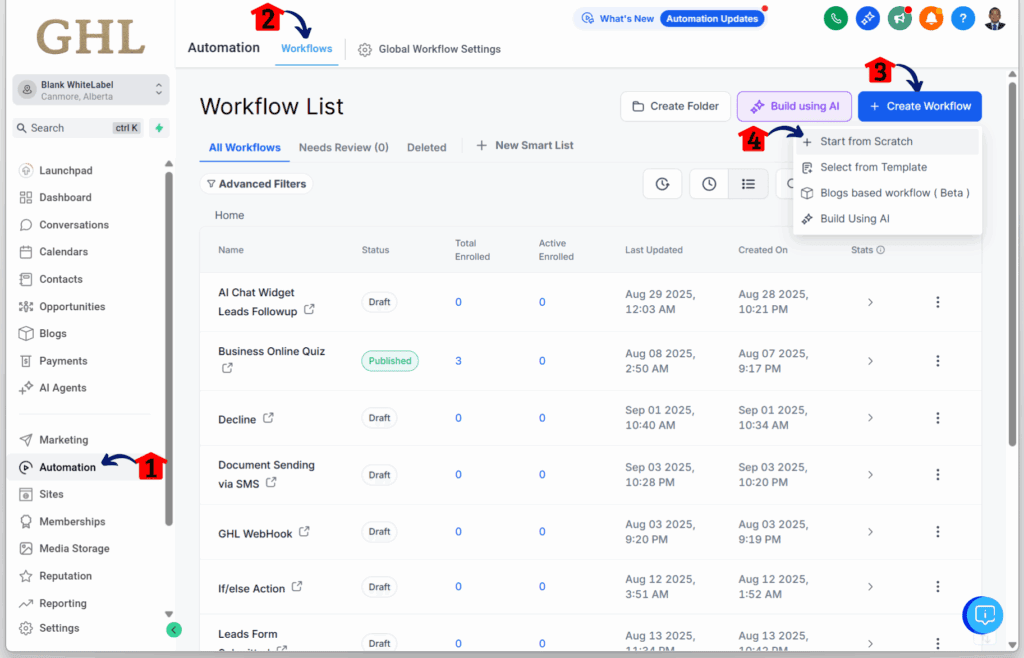Open the Create Workflow dropdown button
Viewport: 1024px width, 658px height.
[x=920, y=106]
